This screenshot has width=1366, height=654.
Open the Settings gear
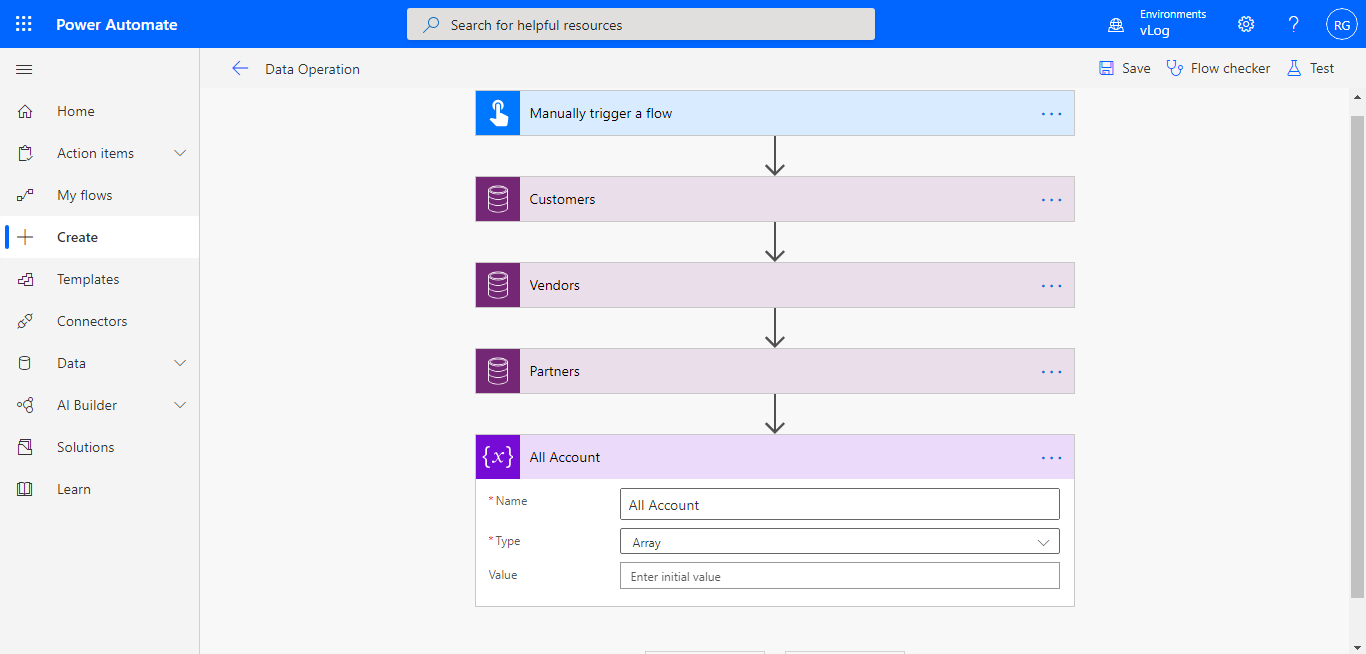1246,24
